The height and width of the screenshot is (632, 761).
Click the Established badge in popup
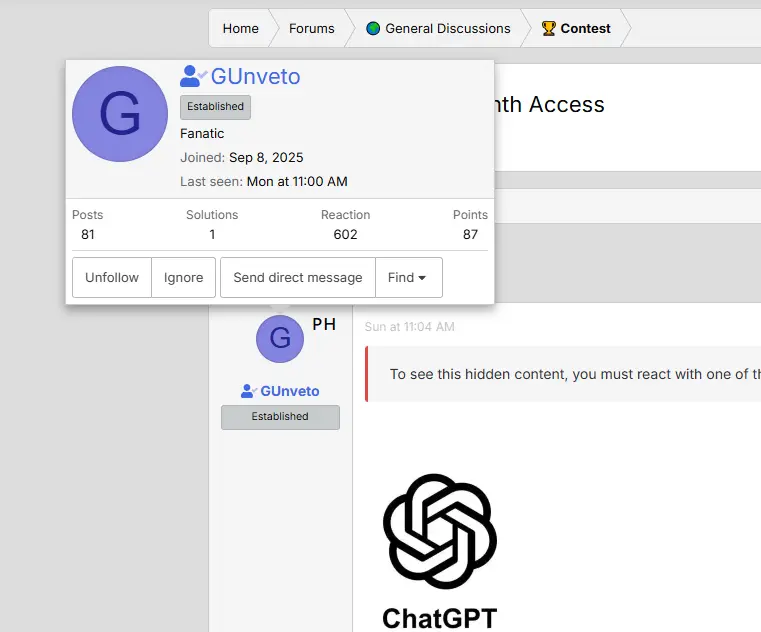(215, 107)
